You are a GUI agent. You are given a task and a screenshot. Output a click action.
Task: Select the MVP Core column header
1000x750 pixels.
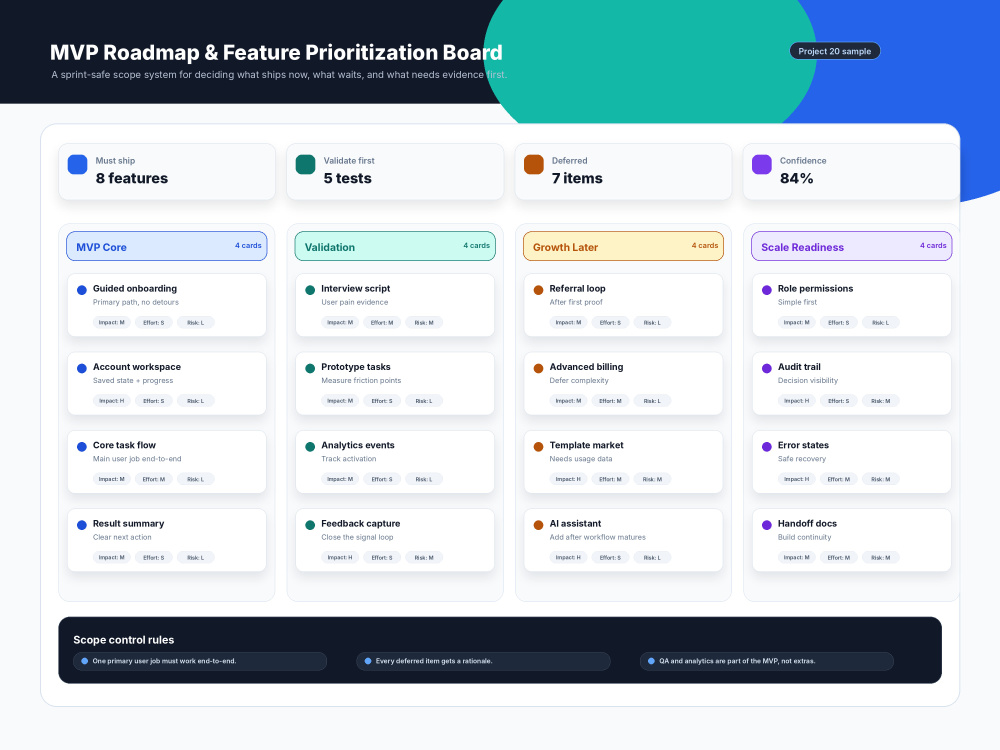point(166,246)
